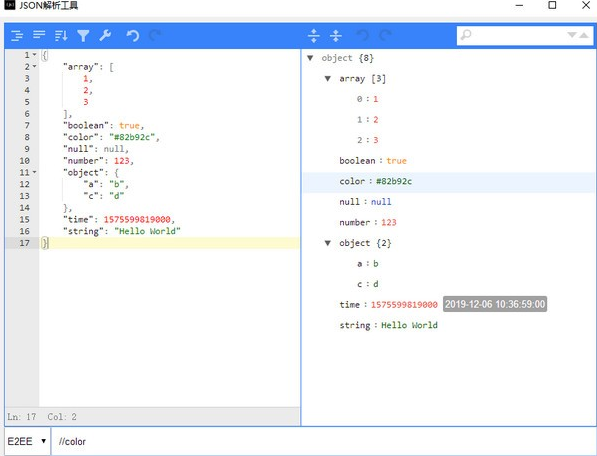This screenshot has width=597, height=456.
Task: Click the Col: 2 status bar text
Action: click(x=62, y=417)
